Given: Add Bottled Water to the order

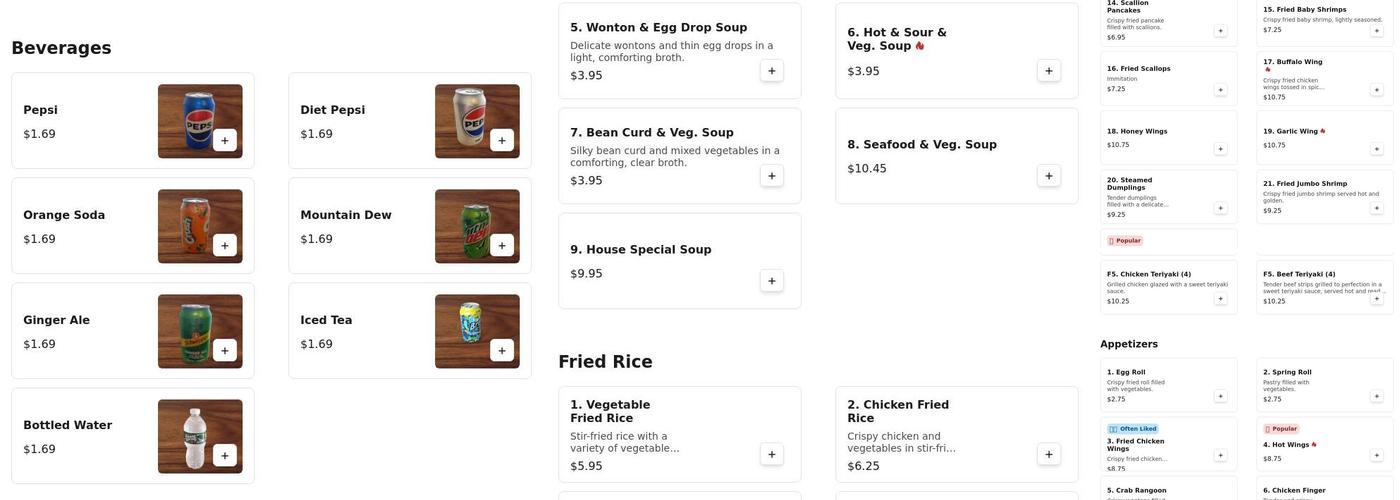Looking at the screenshot, I should (224, 456).
